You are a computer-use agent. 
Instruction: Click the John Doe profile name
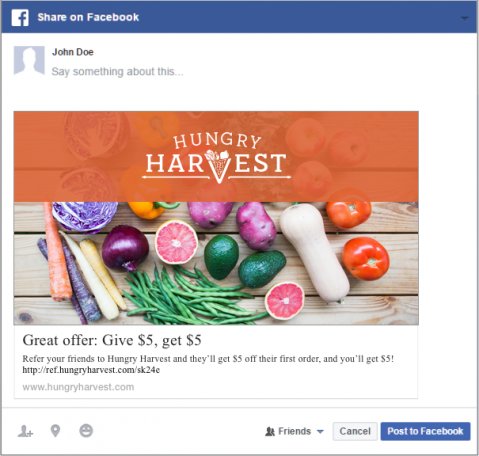(73, 52)
